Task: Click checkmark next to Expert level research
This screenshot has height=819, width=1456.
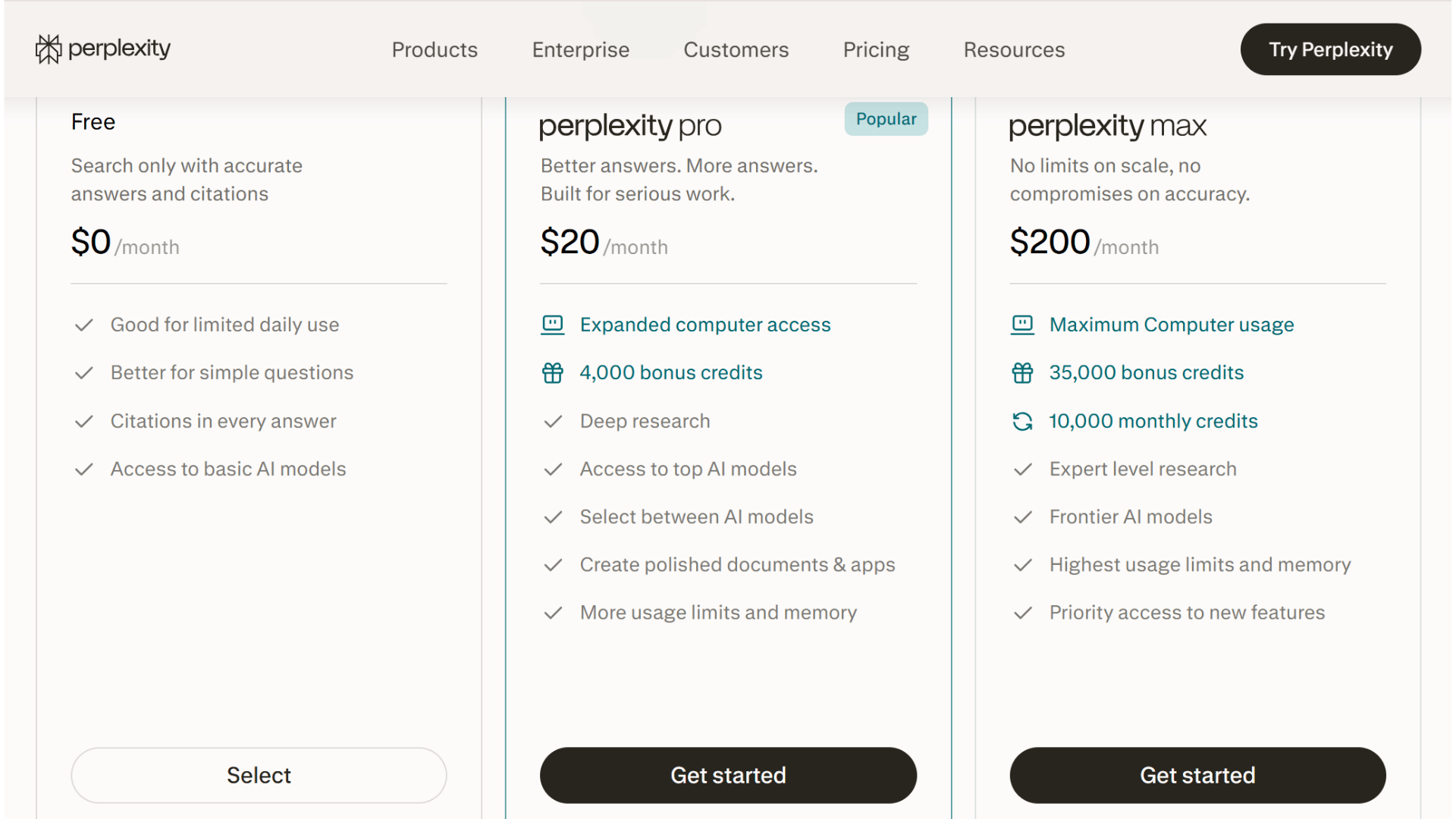Action: pos(1022,469)
